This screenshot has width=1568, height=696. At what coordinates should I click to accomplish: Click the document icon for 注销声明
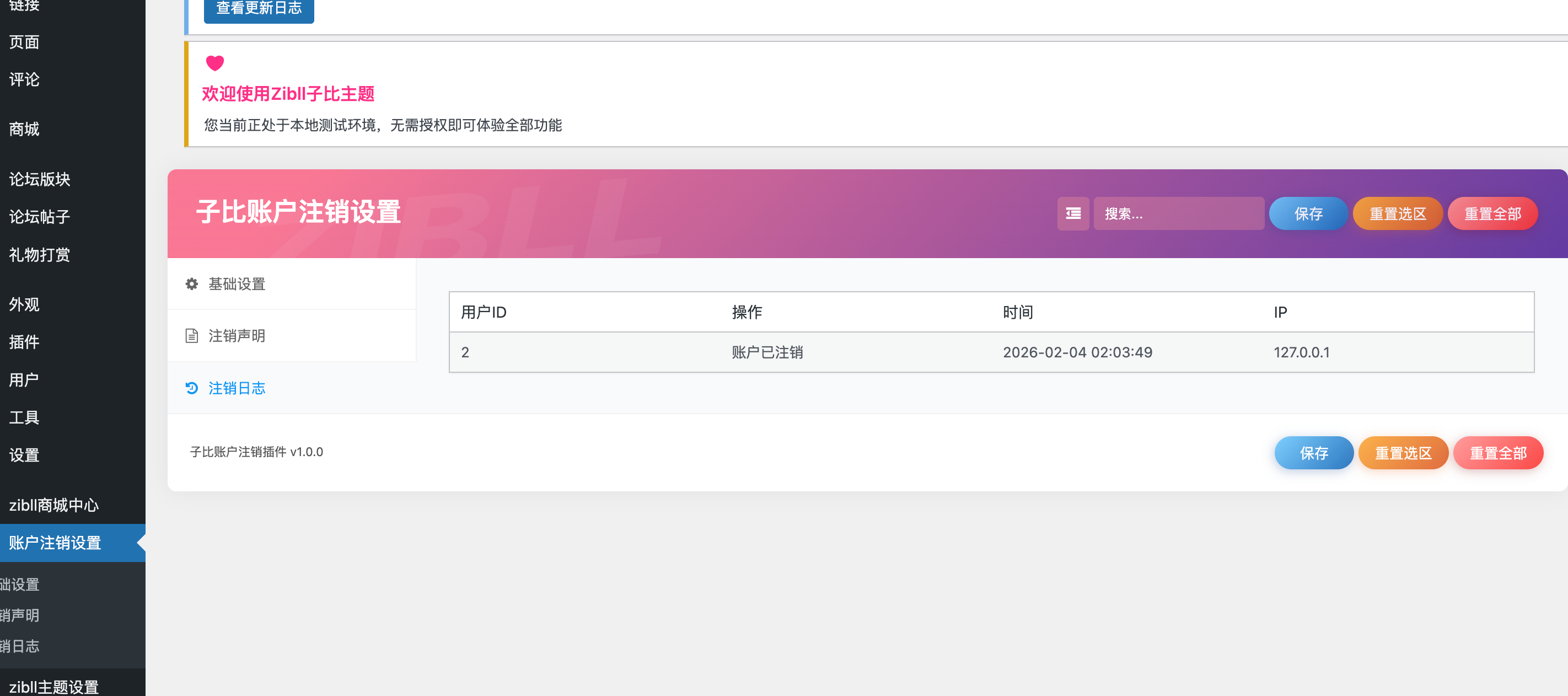(192, 335)
